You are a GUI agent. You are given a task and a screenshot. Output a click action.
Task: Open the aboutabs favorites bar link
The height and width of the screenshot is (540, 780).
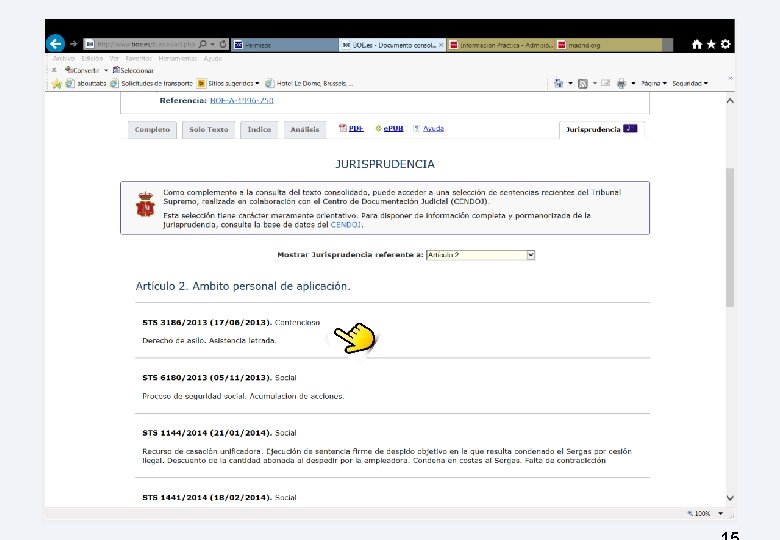coord(86,84)
